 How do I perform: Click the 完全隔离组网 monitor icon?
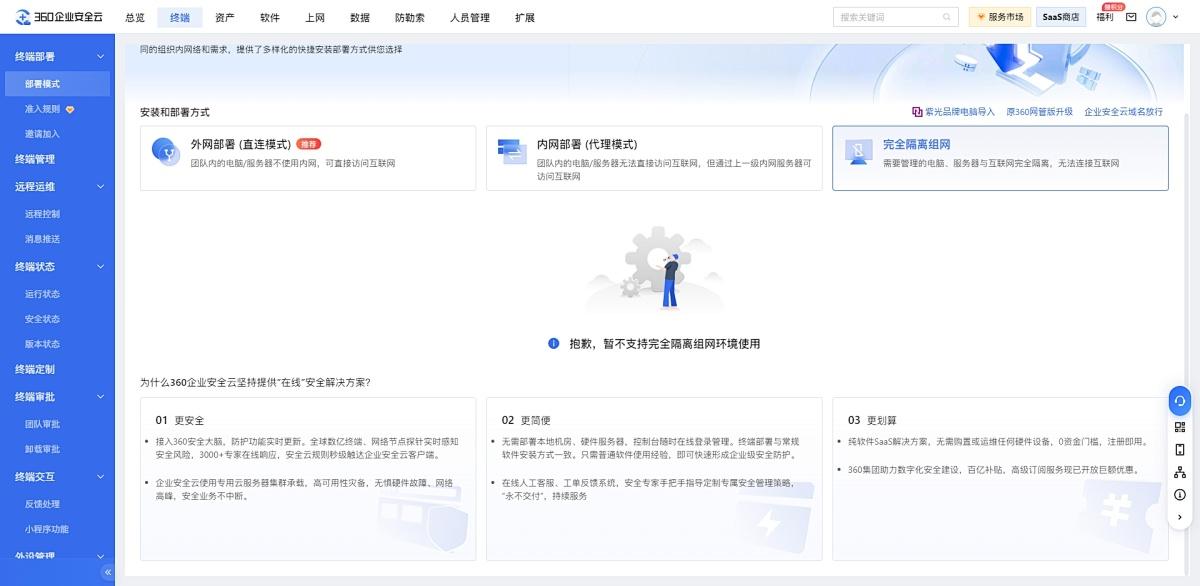(x=858, y=151)
